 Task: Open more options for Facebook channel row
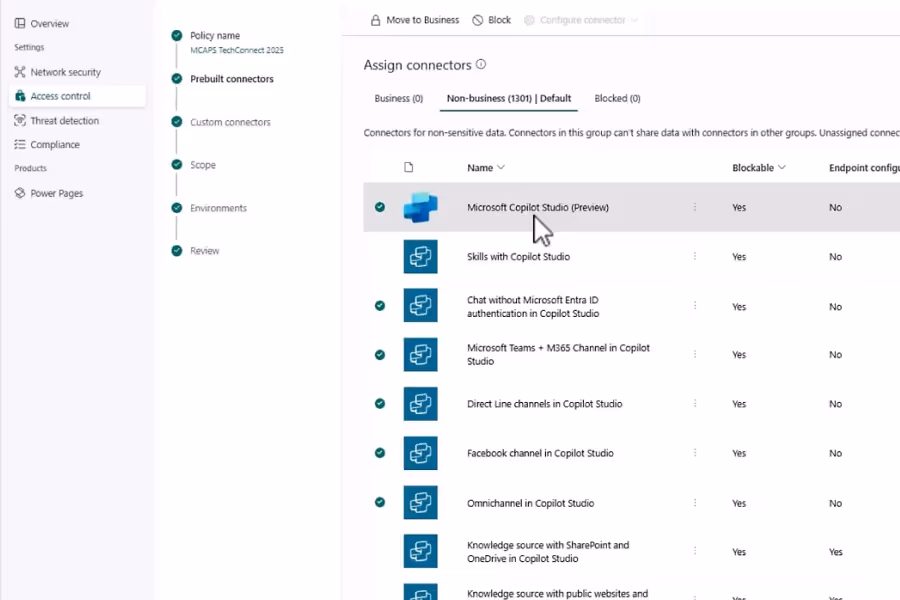(695, 453)
